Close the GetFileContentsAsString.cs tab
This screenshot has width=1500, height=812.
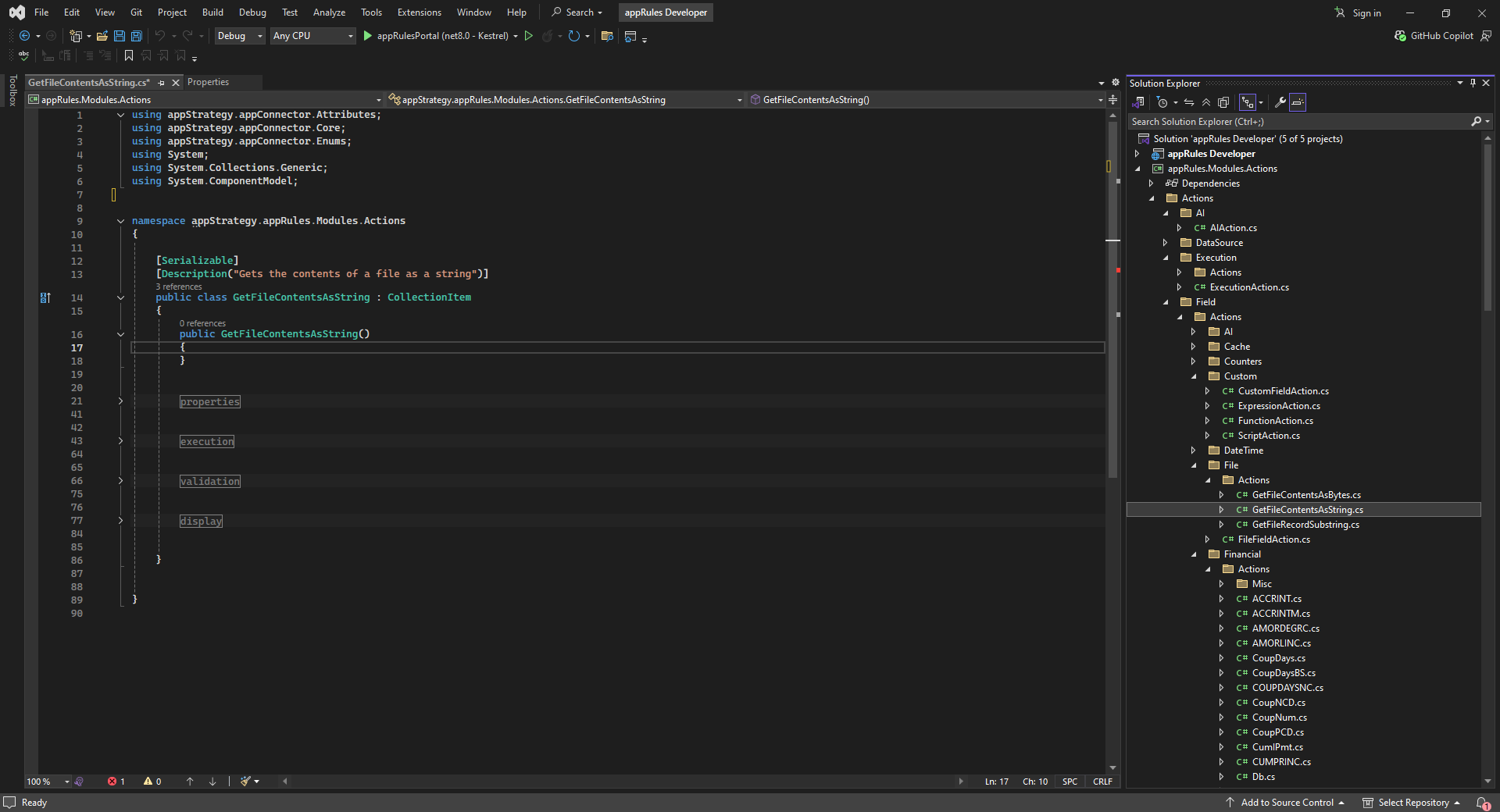click(176, 83)
